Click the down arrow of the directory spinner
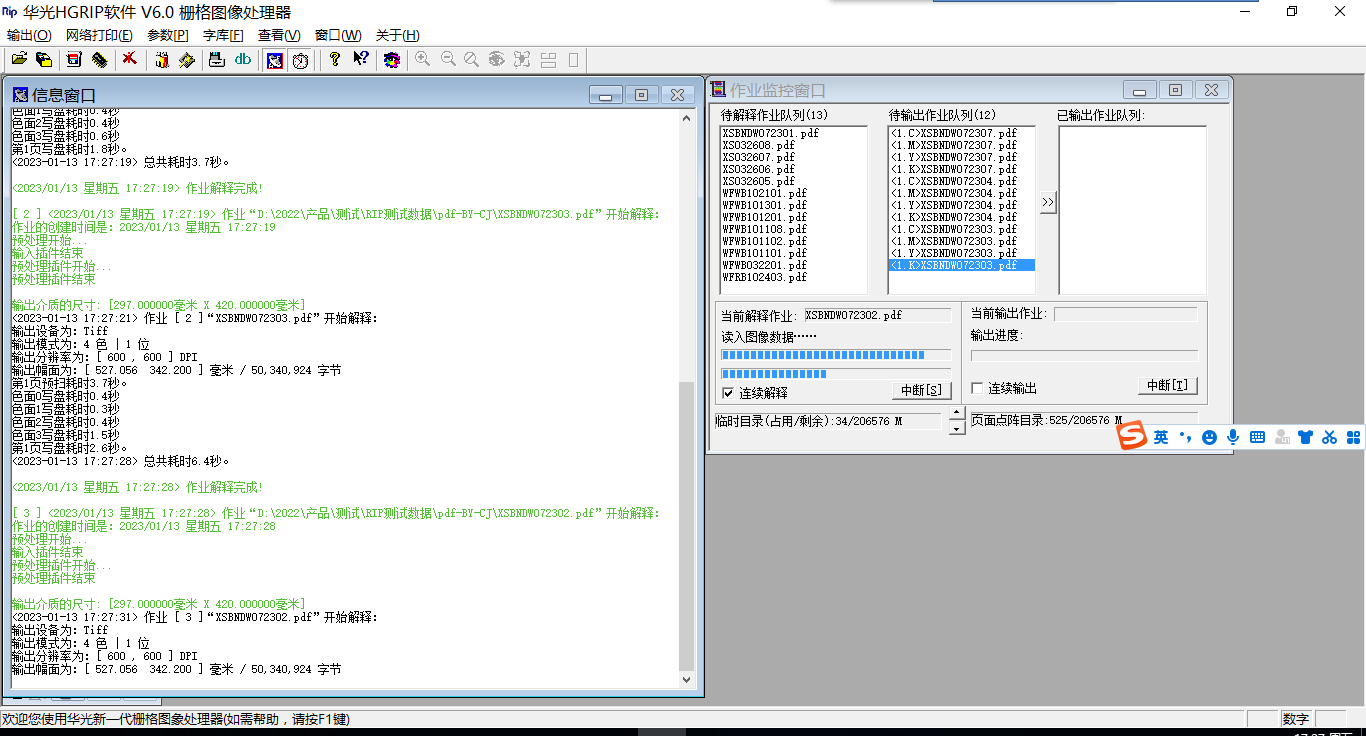 click(x=957, y=428)
